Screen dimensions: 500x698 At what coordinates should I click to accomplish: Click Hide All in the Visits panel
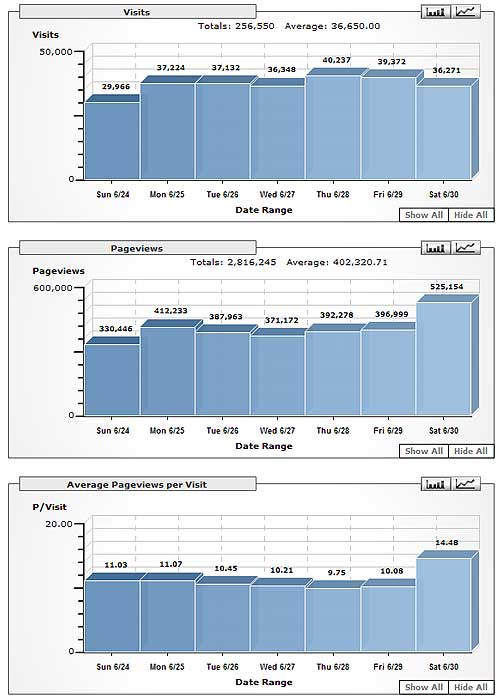[471, 215]
